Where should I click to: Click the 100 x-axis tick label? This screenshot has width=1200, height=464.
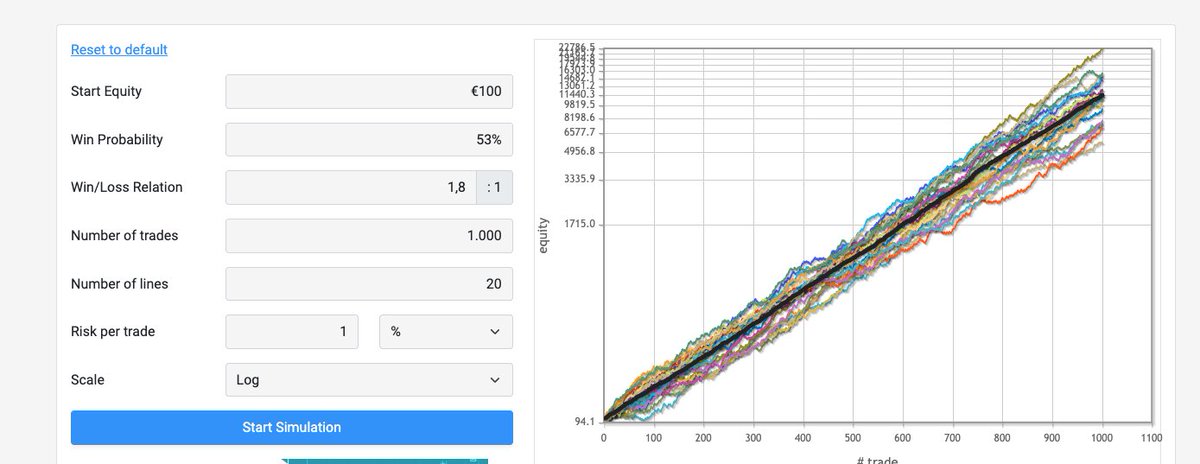(654, 438)
